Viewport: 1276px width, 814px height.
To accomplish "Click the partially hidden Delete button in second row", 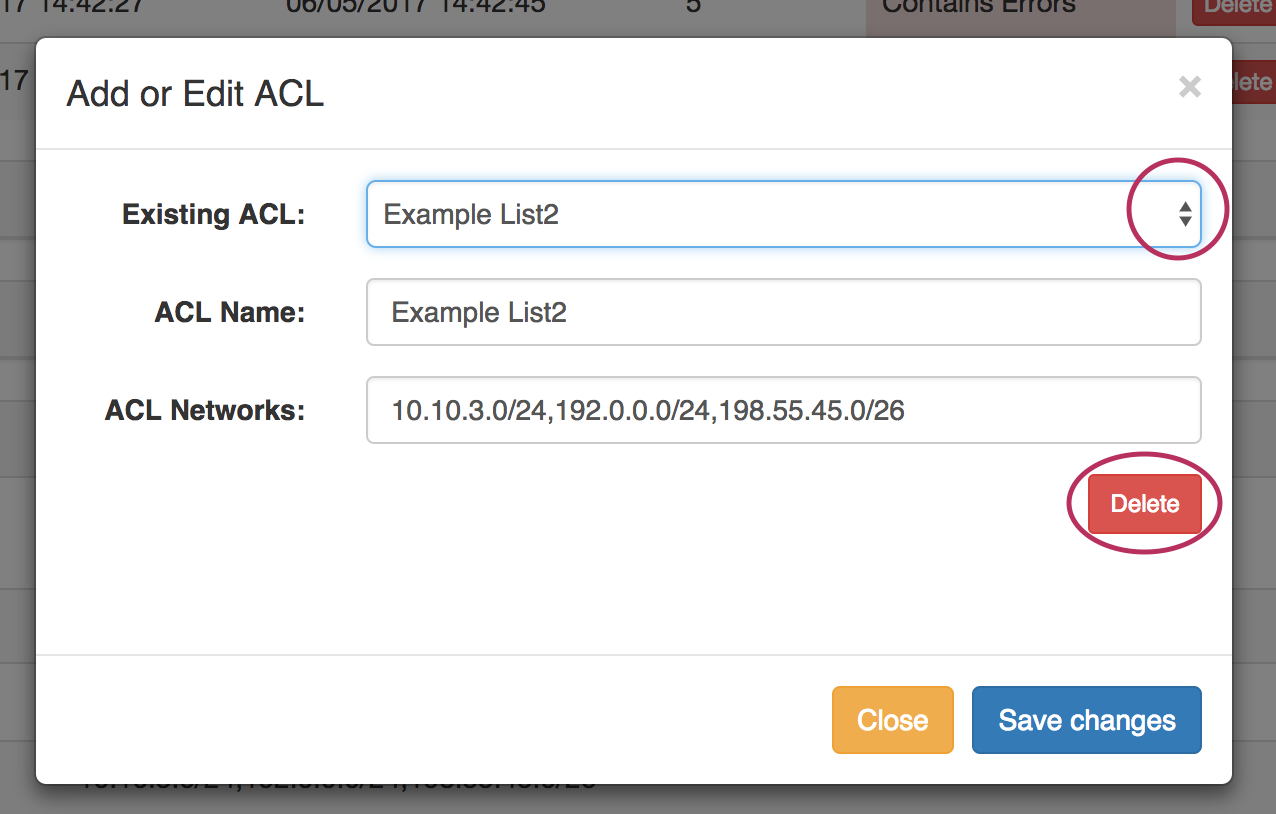I will tap(1254, 82).
